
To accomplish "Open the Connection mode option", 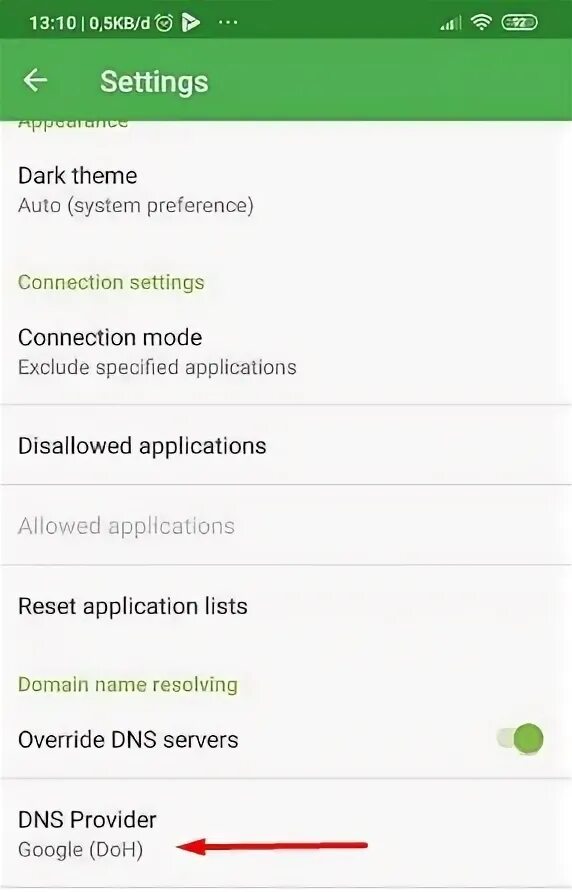I will (x=286, y=352).
